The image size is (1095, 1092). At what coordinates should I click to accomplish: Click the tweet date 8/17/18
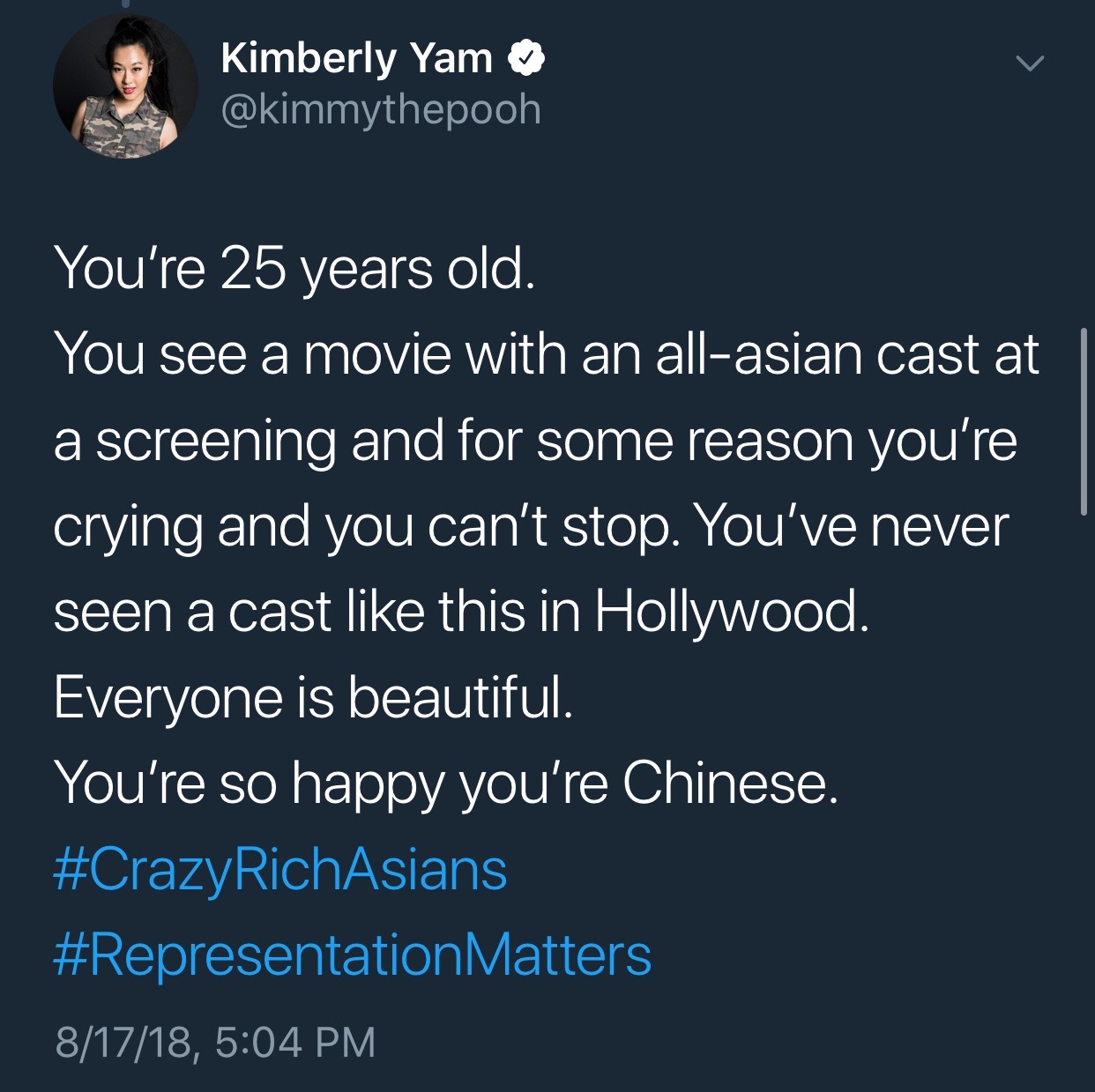[x=123, y=1042]
